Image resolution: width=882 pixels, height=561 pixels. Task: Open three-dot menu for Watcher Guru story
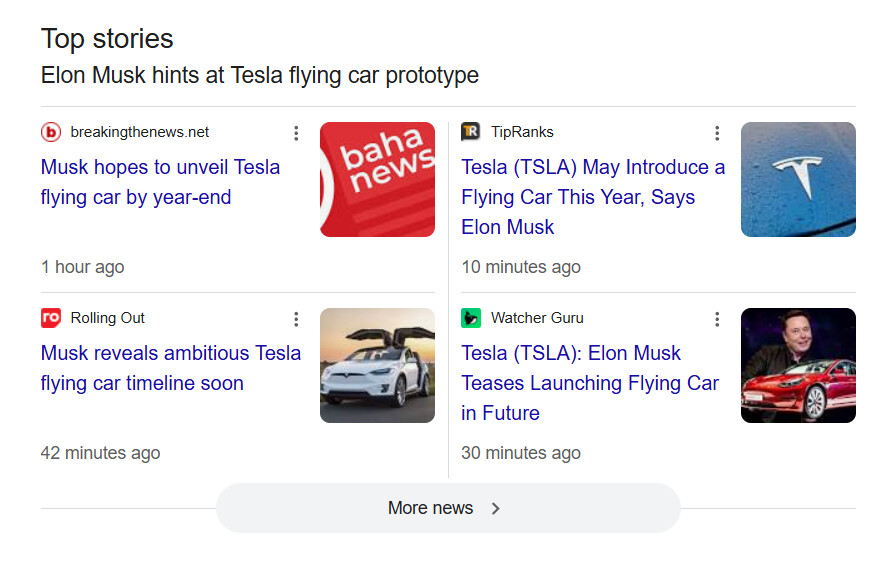click(717, 319)
